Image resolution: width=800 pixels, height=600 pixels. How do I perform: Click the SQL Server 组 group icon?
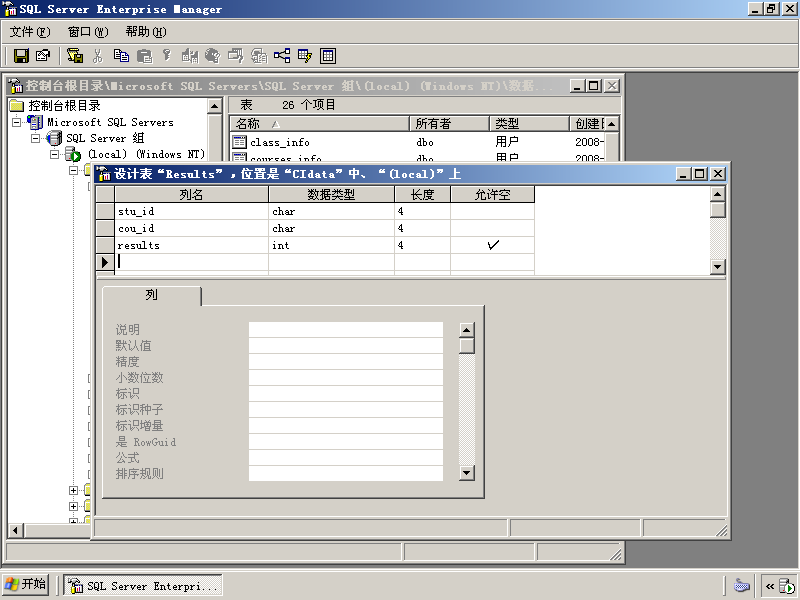pyautogui.click(x=54, y=138)
